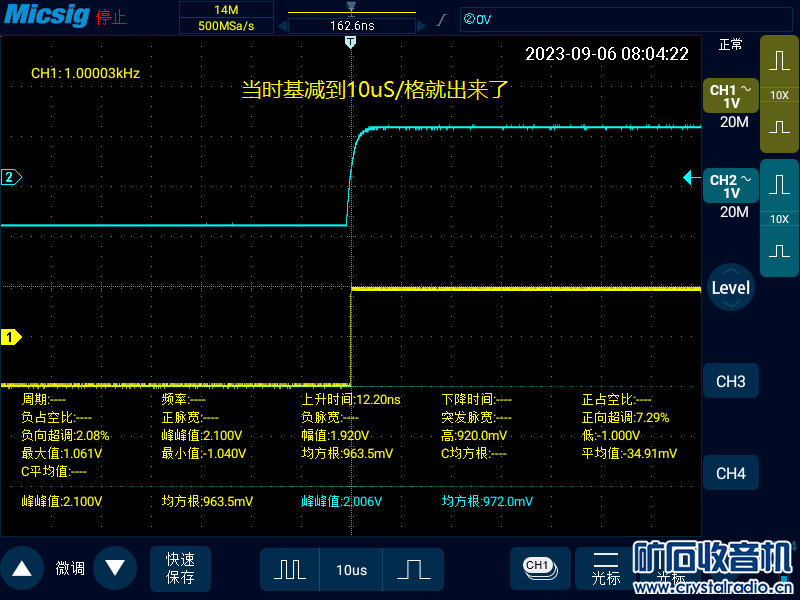Open the 14M memory depth setting
This screenshot has width=800, height=600.
coord(226,10)
